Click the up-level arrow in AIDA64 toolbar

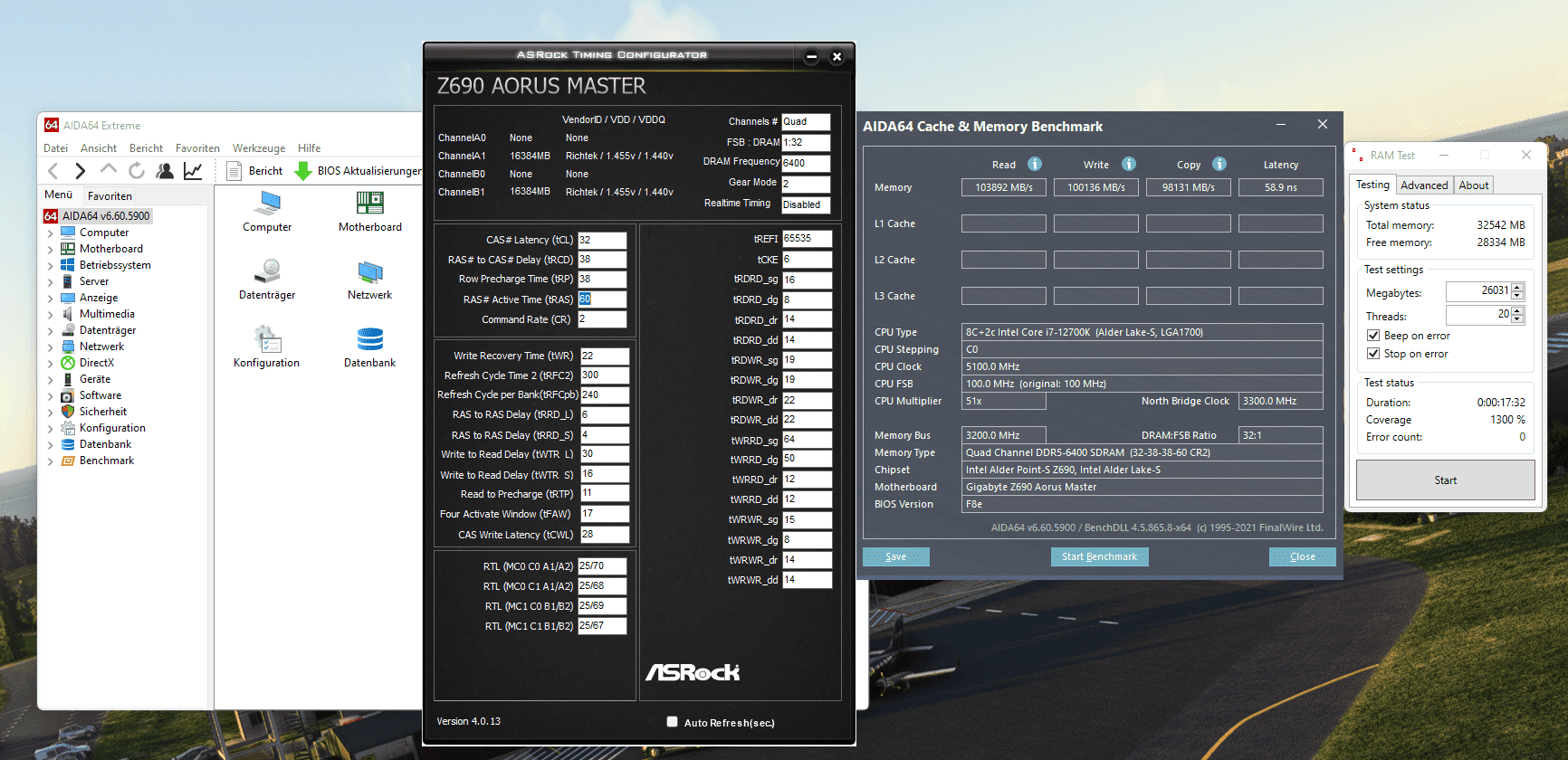click(x=109, y=169)
